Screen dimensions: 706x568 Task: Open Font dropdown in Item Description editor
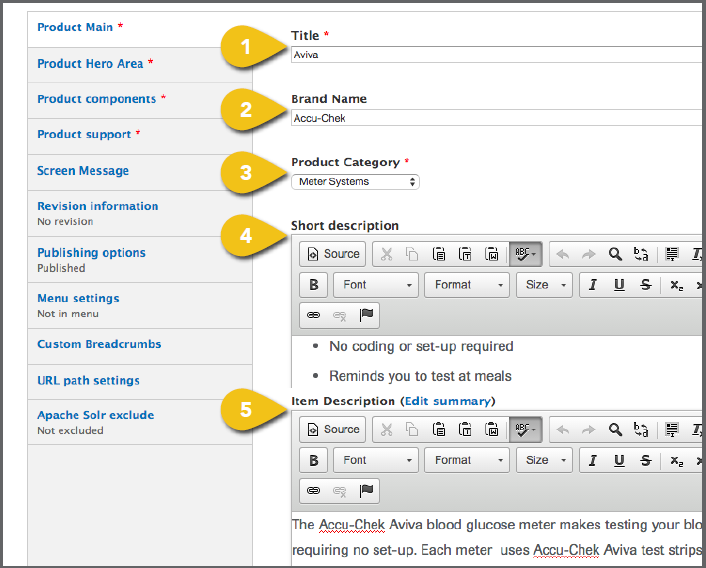tap(376, 460)
